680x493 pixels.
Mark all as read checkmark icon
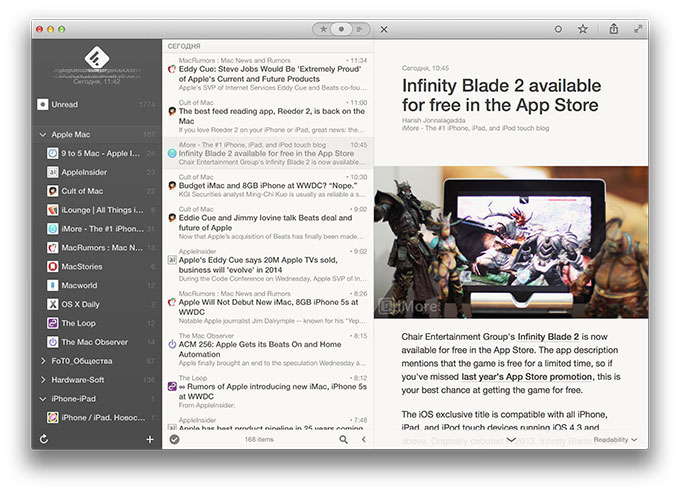click(x=174, y=439)
